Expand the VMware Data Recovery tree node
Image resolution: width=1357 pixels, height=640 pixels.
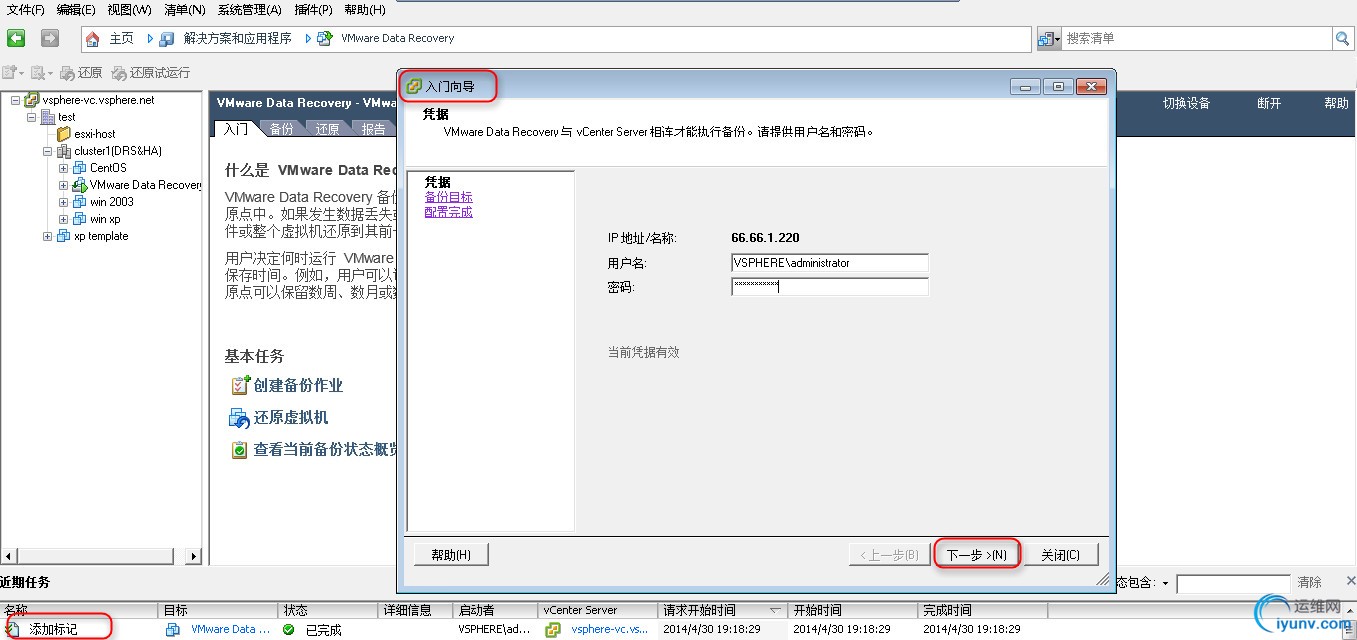[63, 185]
